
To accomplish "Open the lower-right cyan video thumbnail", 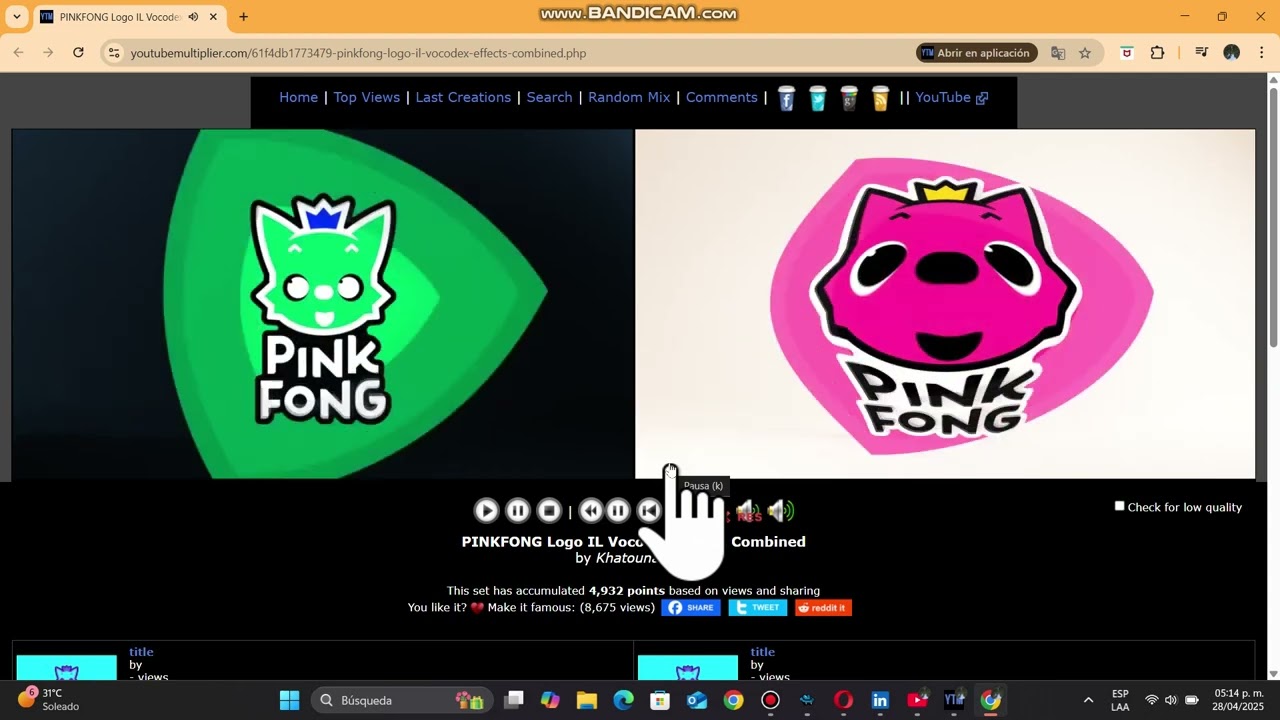I will click(688, 669).
